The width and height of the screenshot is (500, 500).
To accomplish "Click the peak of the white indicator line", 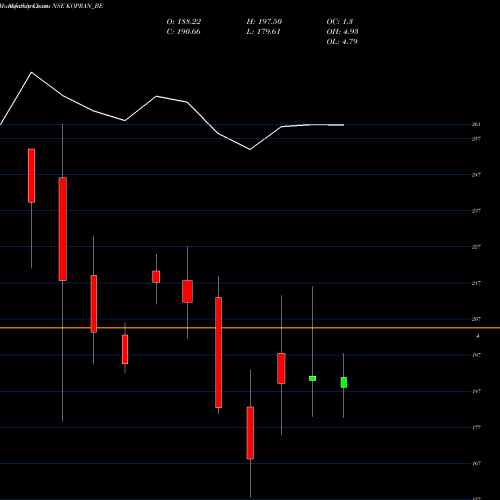I will tap(32, 72).
